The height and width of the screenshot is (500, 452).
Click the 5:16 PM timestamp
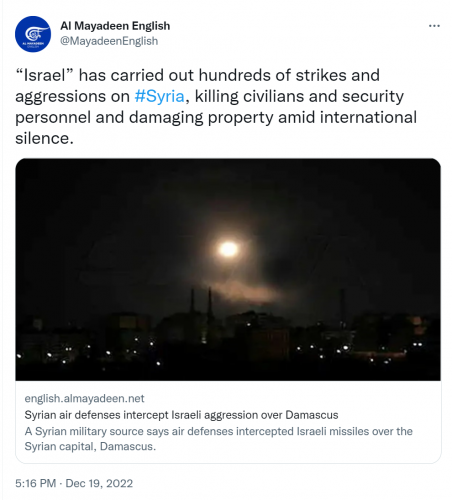point(36,483)
